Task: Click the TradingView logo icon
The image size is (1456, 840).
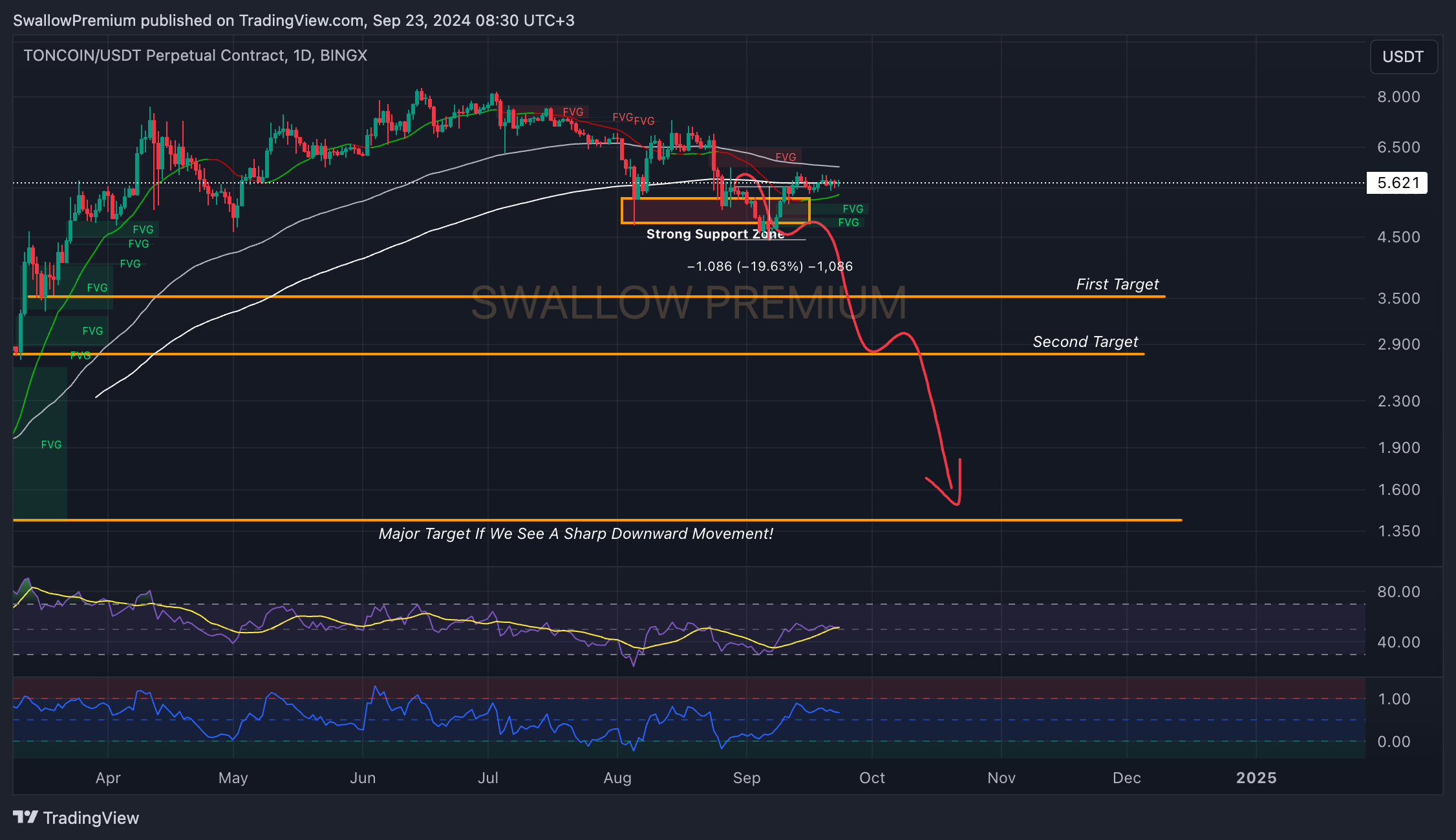Action: [x=26, y=817]
